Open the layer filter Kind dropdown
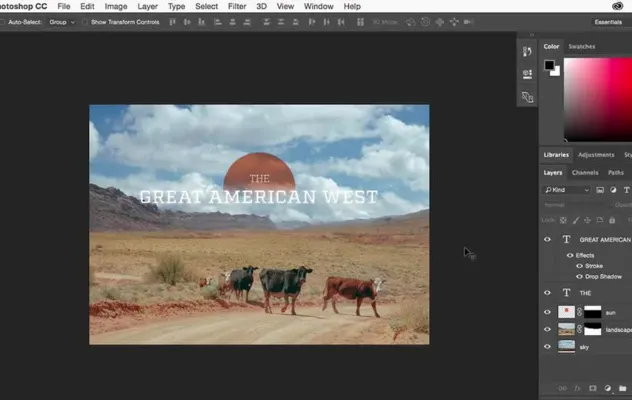The width and height of the screenshot is (632, 400). click(x=566, y=190)
